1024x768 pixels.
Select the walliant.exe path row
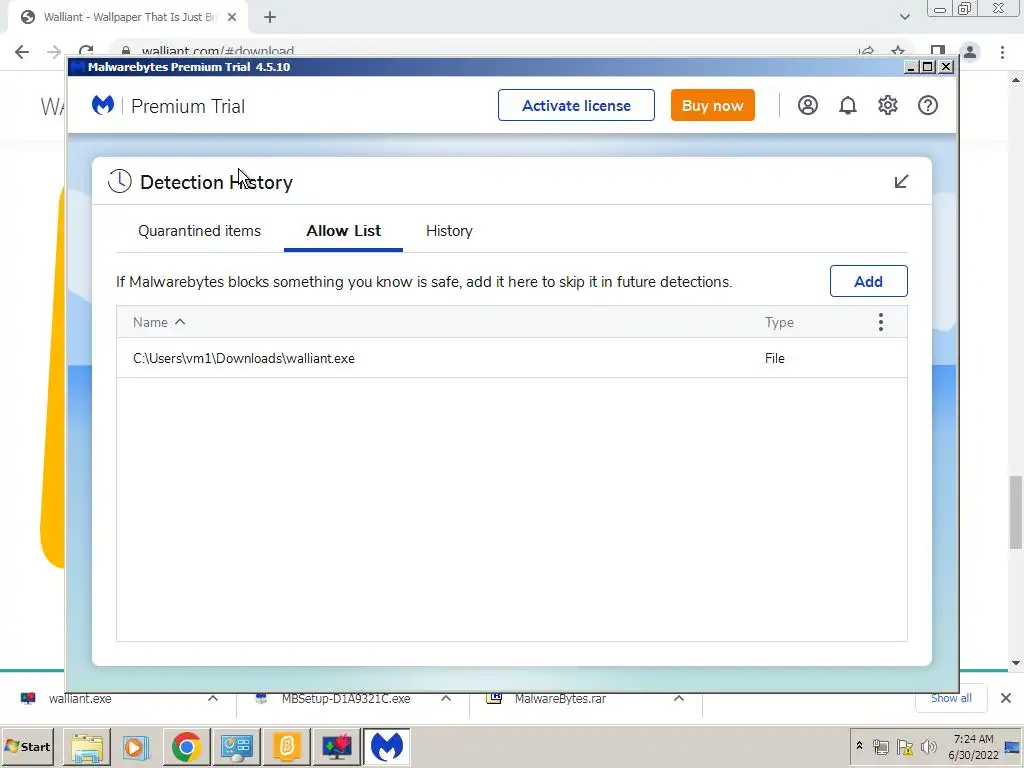(x=512, y=358)
